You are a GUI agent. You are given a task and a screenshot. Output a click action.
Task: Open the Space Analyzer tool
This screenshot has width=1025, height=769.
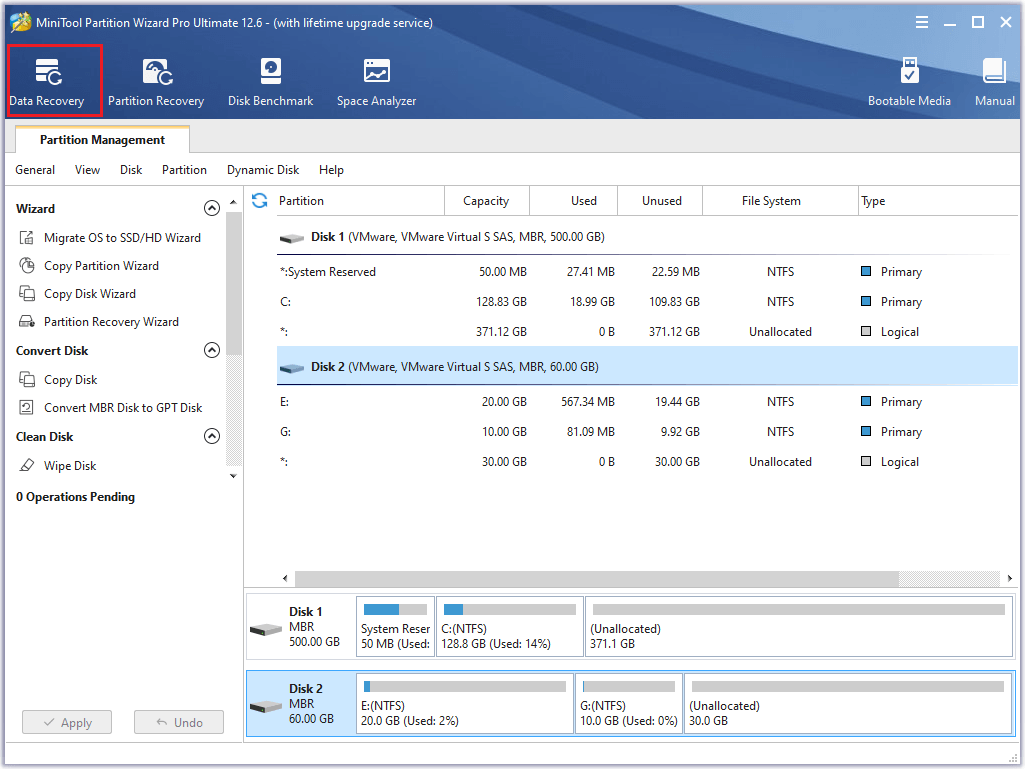click(377, 81)
